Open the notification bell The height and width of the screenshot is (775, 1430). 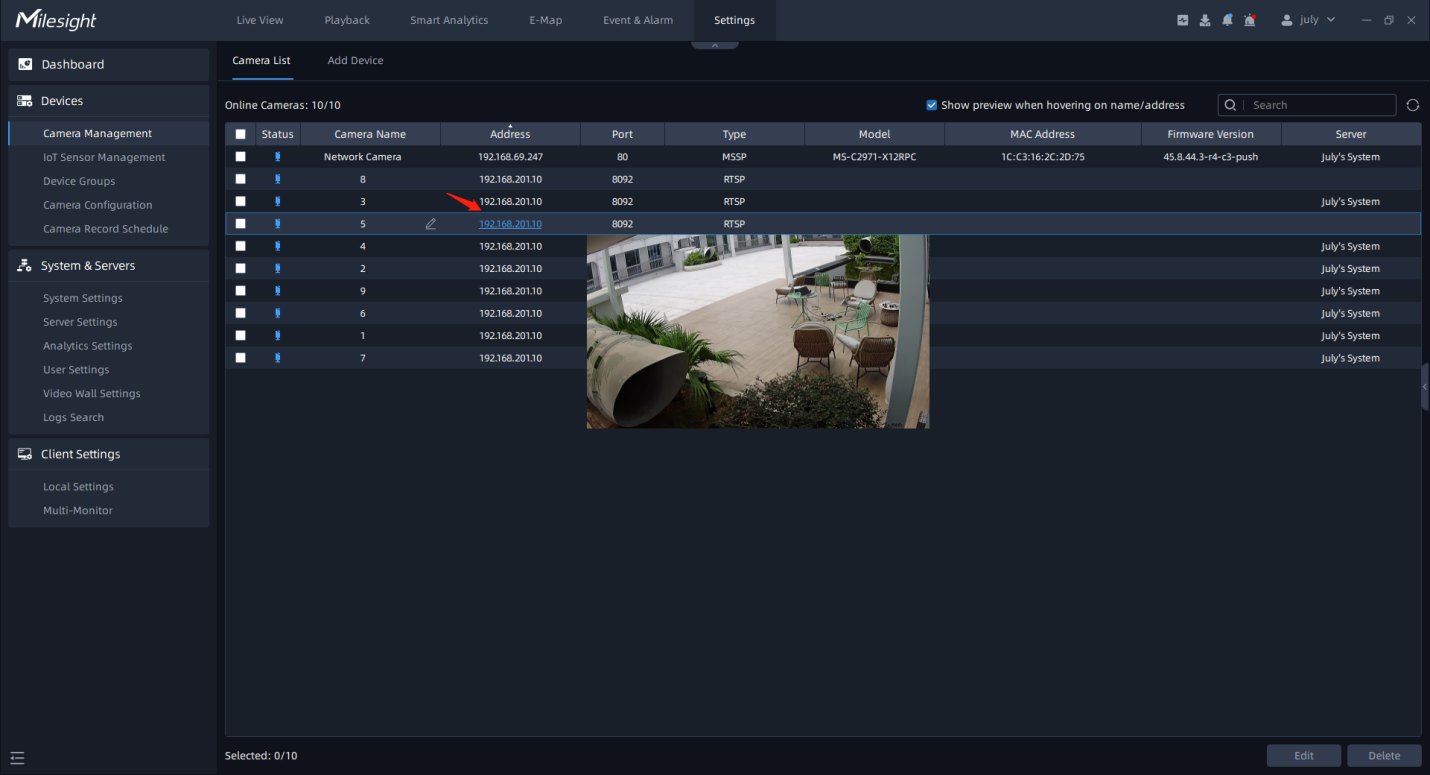(x=1227, y=20)
